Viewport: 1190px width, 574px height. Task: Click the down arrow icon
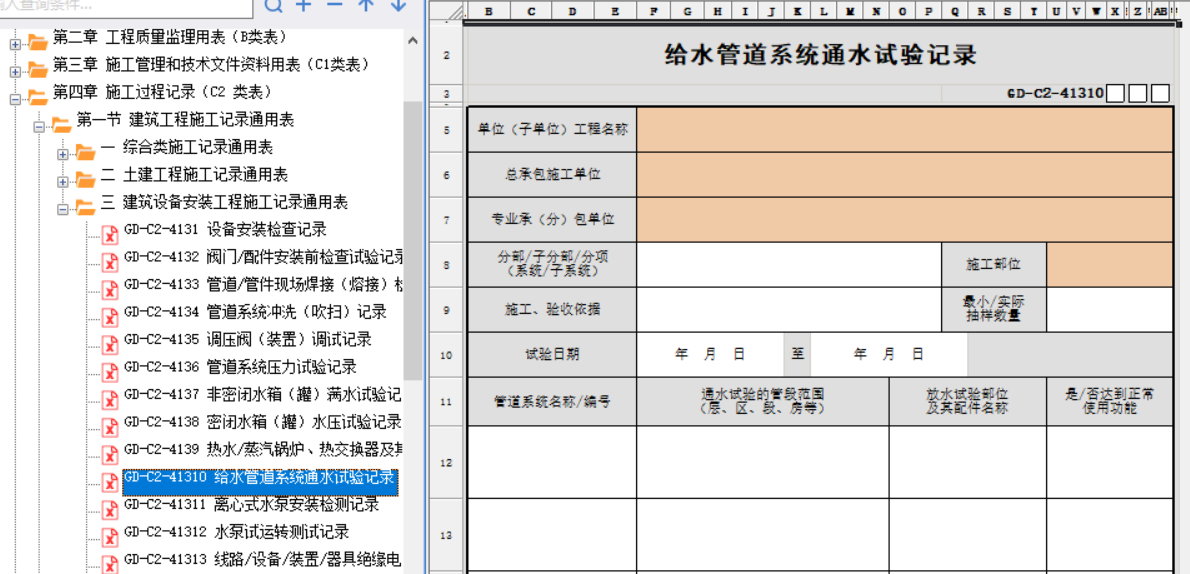[x=398, y=5]
